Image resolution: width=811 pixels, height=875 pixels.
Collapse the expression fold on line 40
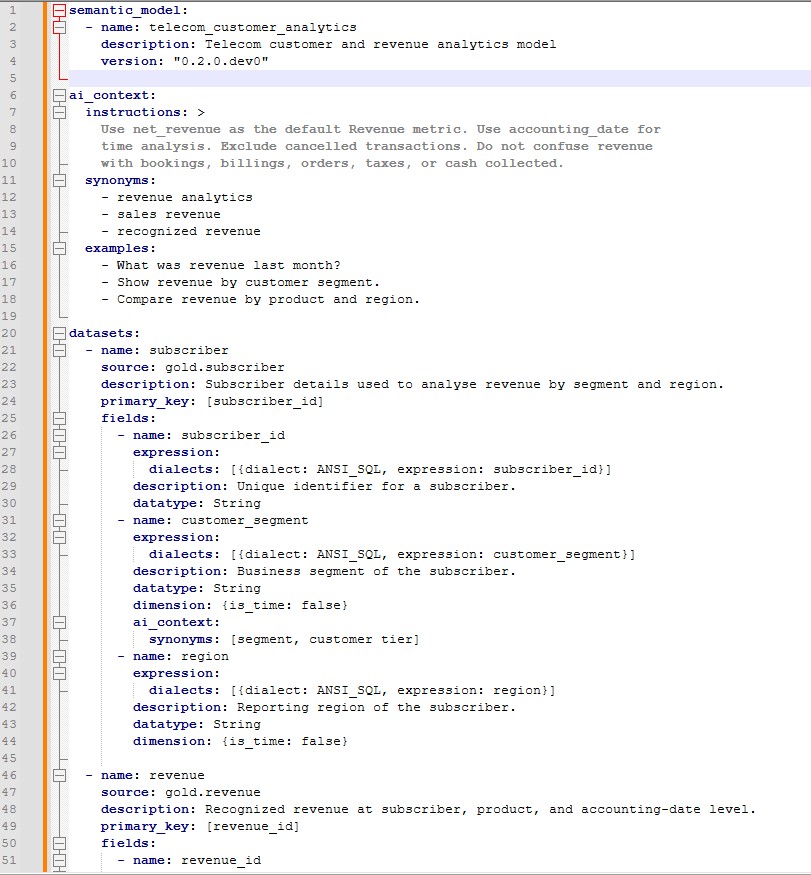tap(59, 674)
